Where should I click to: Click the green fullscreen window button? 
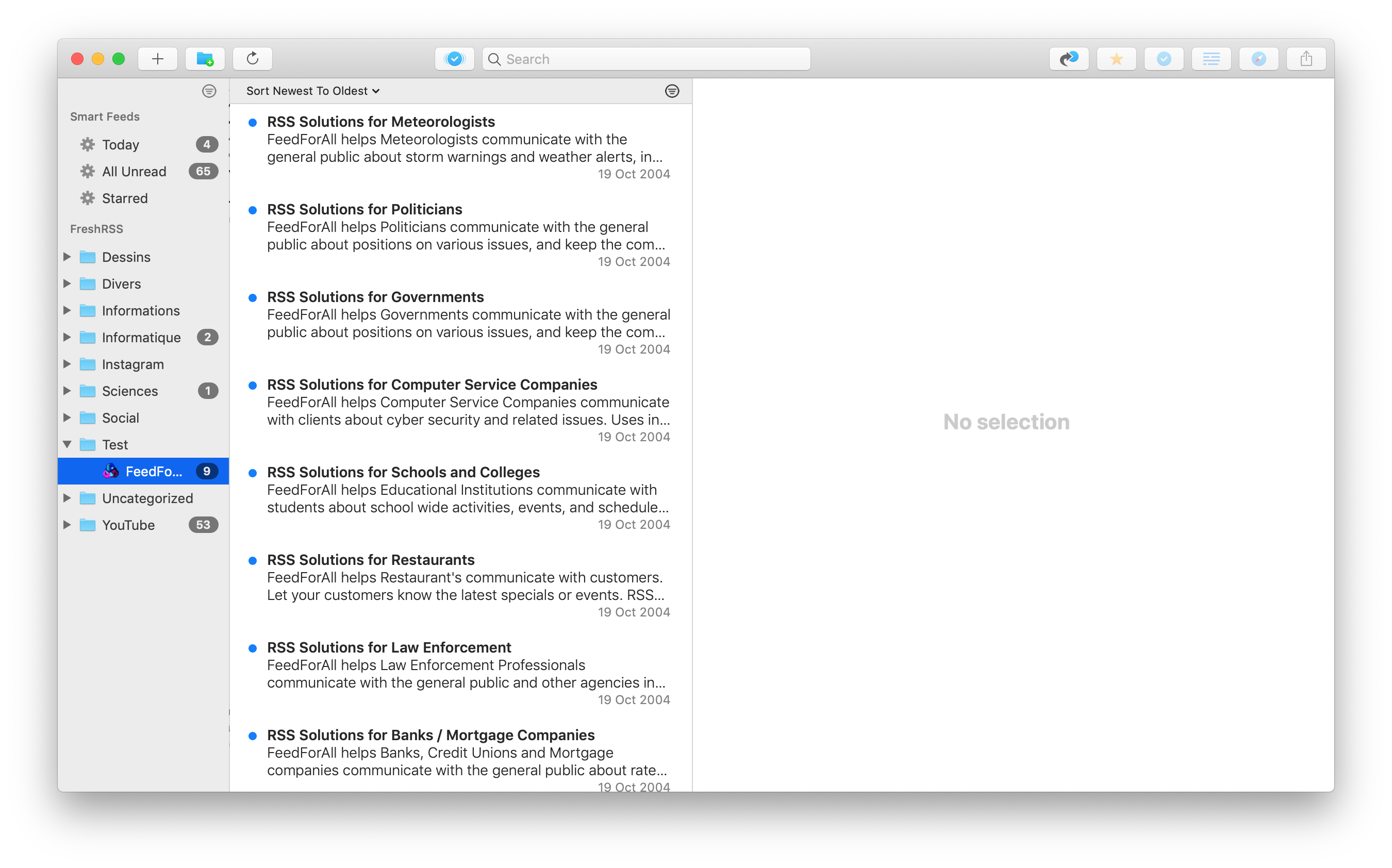coord(119,59)
